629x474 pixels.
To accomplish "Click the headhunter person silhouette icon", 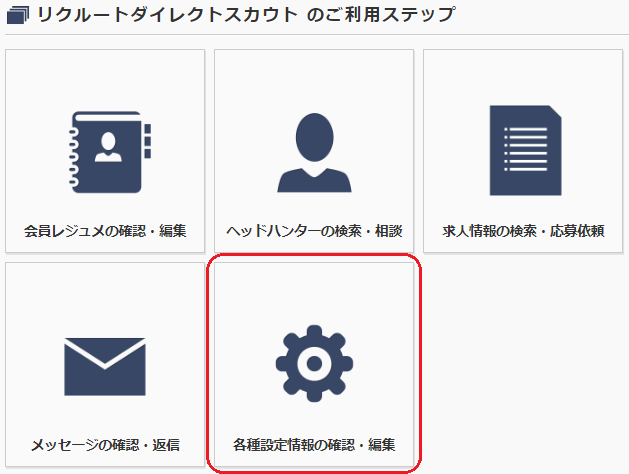I will click(314, 152).
